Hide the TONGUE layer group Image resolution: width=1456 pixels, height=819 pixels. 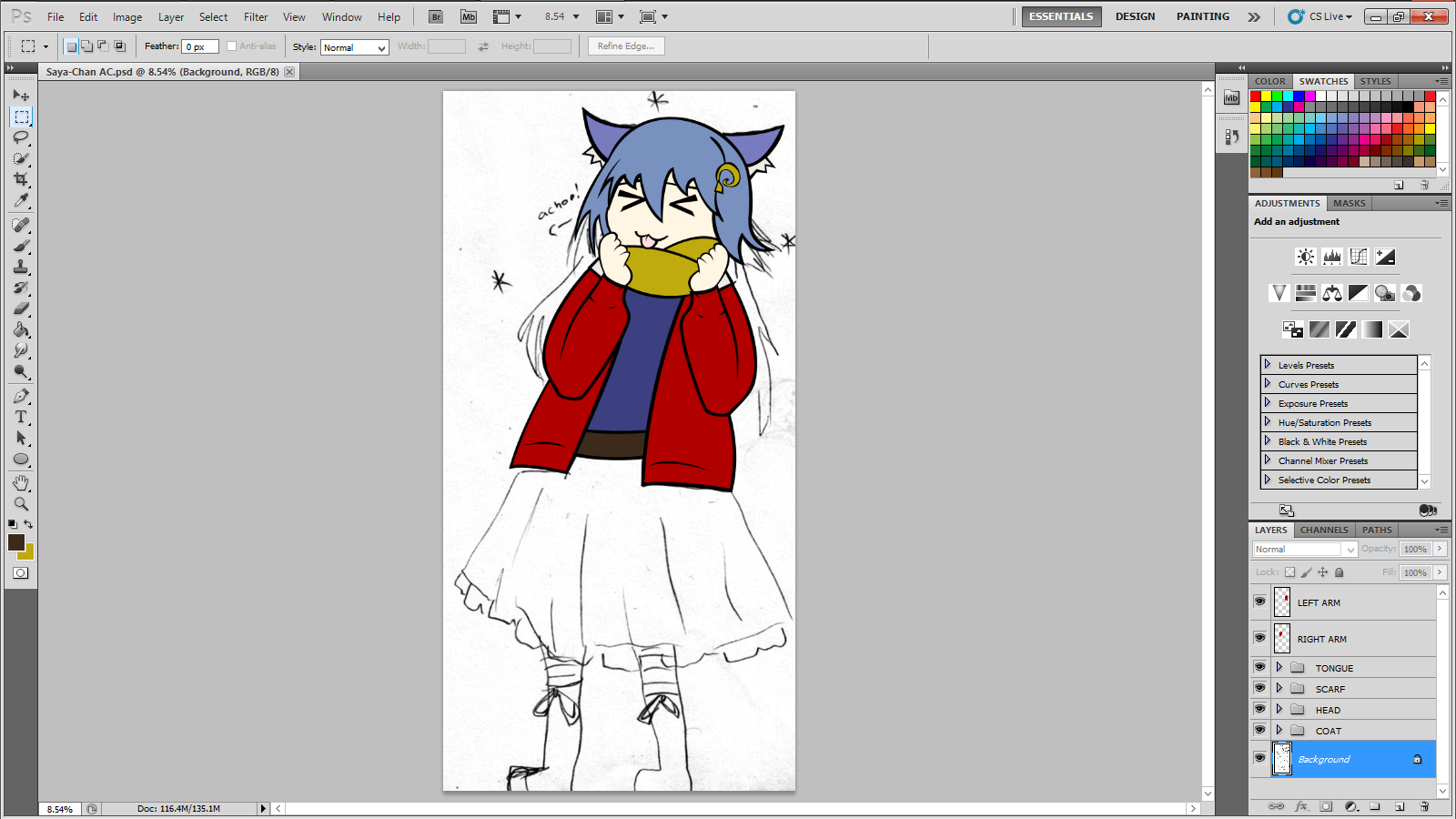[x=1259, y=667]
